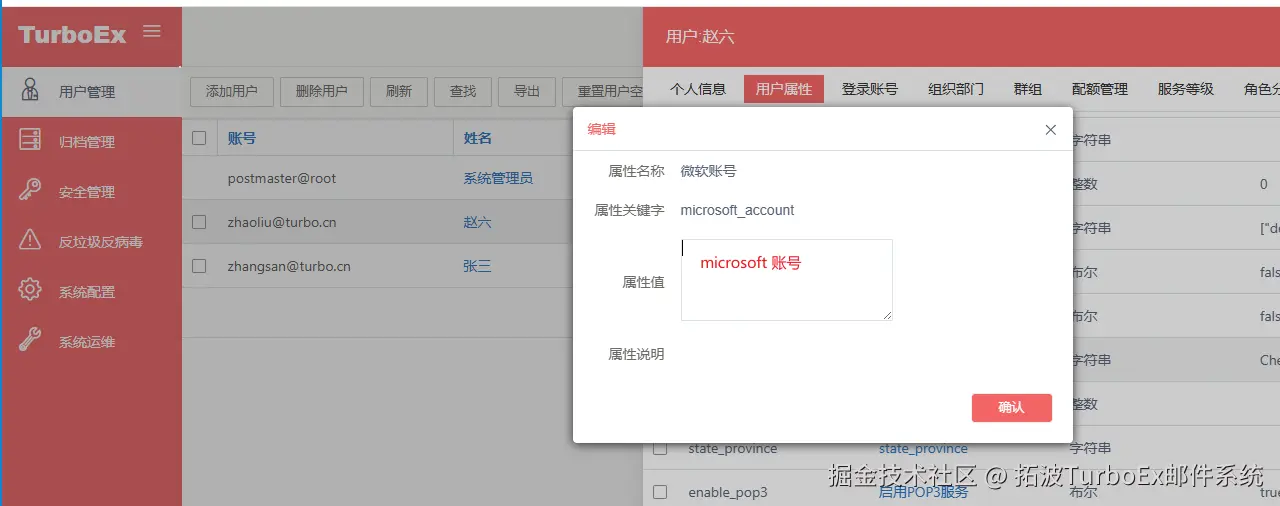Click the 导出 button
Screen dimensions: 1280x506
tap(527, 91)
